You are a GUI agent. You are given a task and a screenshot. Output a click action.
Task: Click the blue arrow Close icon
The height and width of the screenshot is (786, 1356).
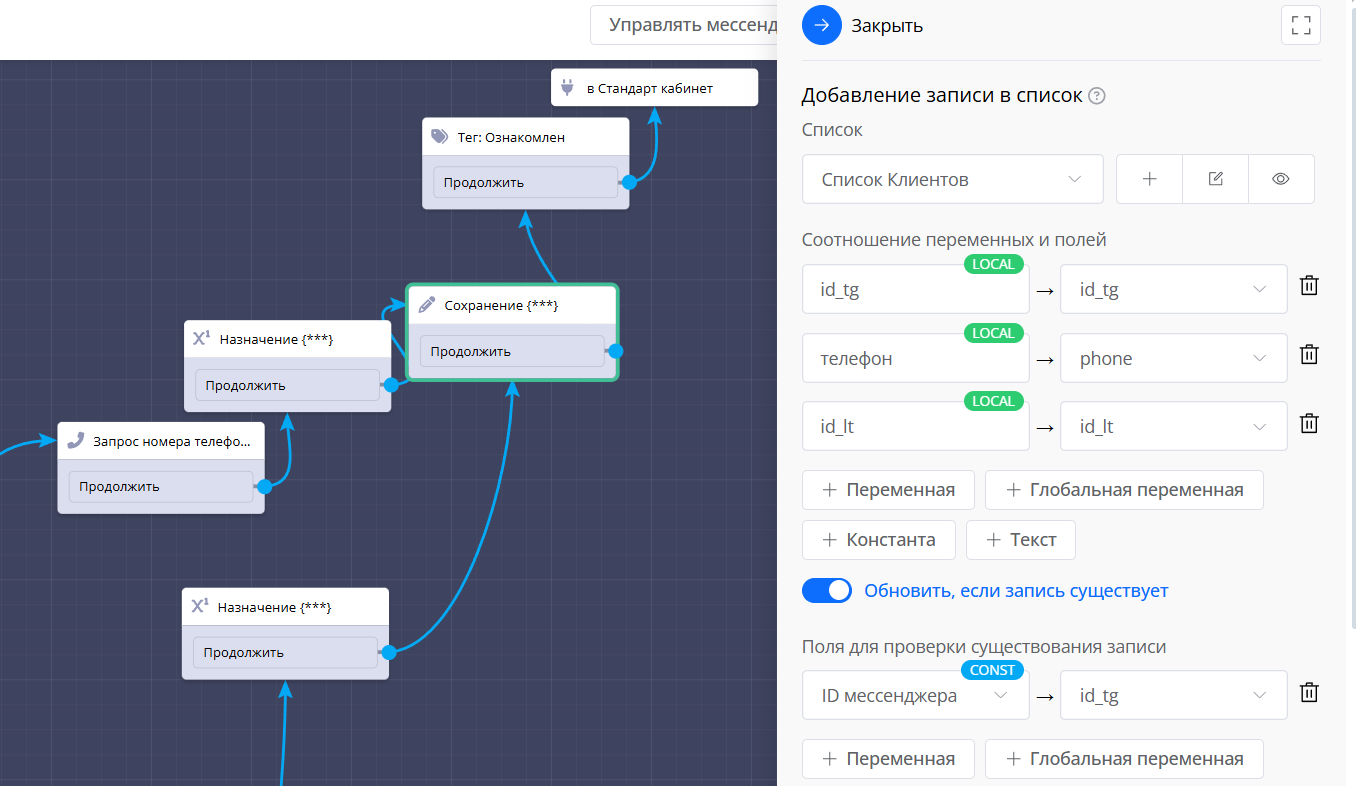(x=822, y=26)
